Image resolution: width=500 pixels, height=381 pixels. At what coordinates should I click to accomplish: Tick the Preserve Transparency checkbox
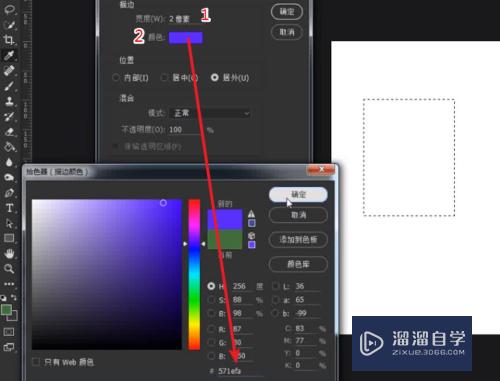pos(116,146)
